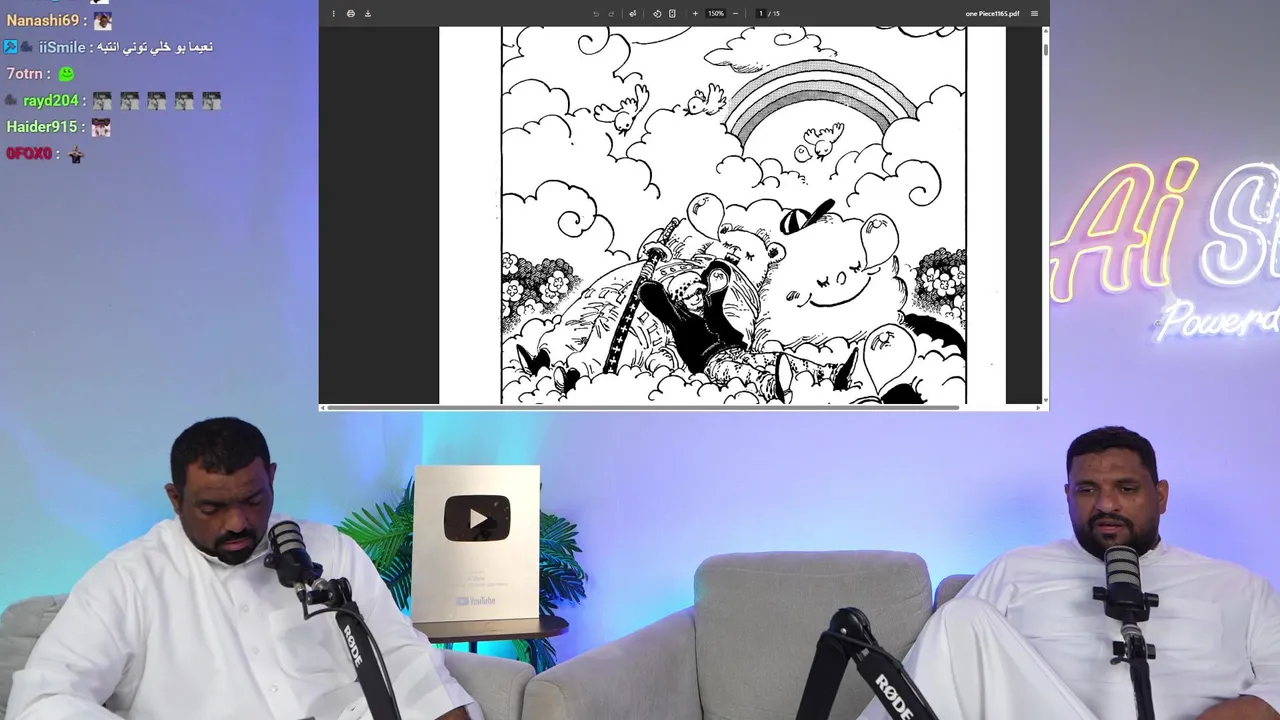Click the annotation draw icon in PDF toolbar
This screenshot has height=720, width=1280.
[632, 13]
